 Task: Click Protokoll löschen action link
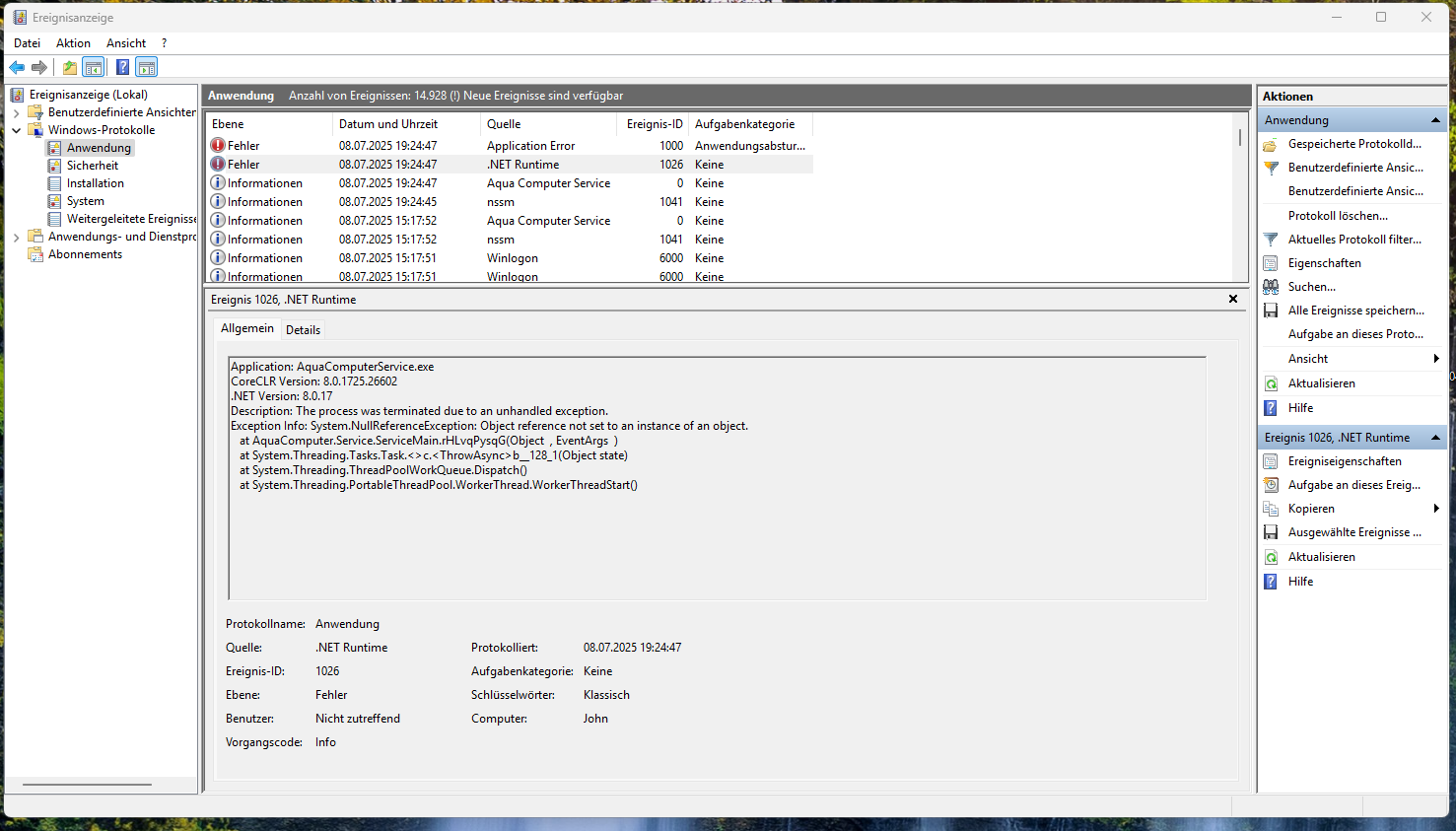1337,216
